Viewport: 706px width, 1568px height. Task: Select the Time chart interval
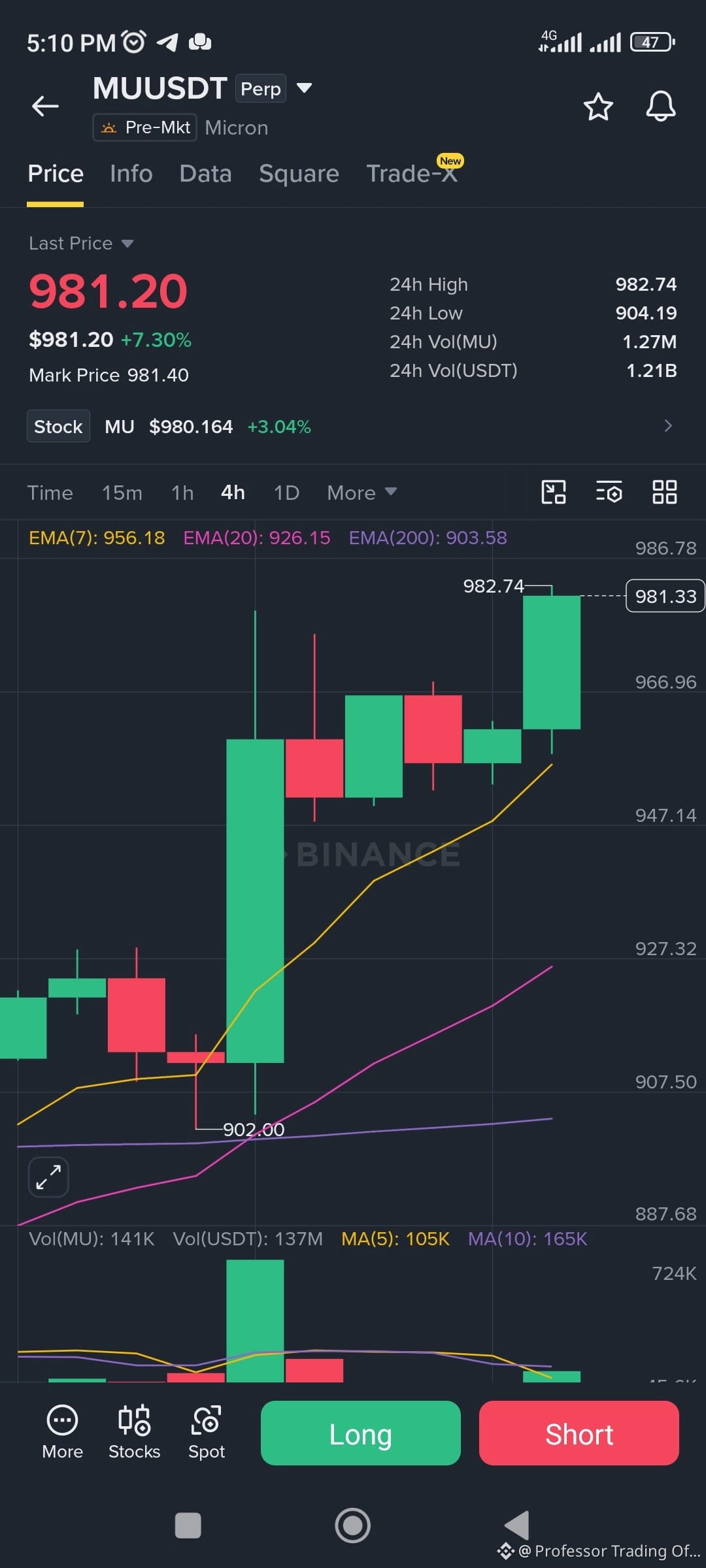pos(50,493)
